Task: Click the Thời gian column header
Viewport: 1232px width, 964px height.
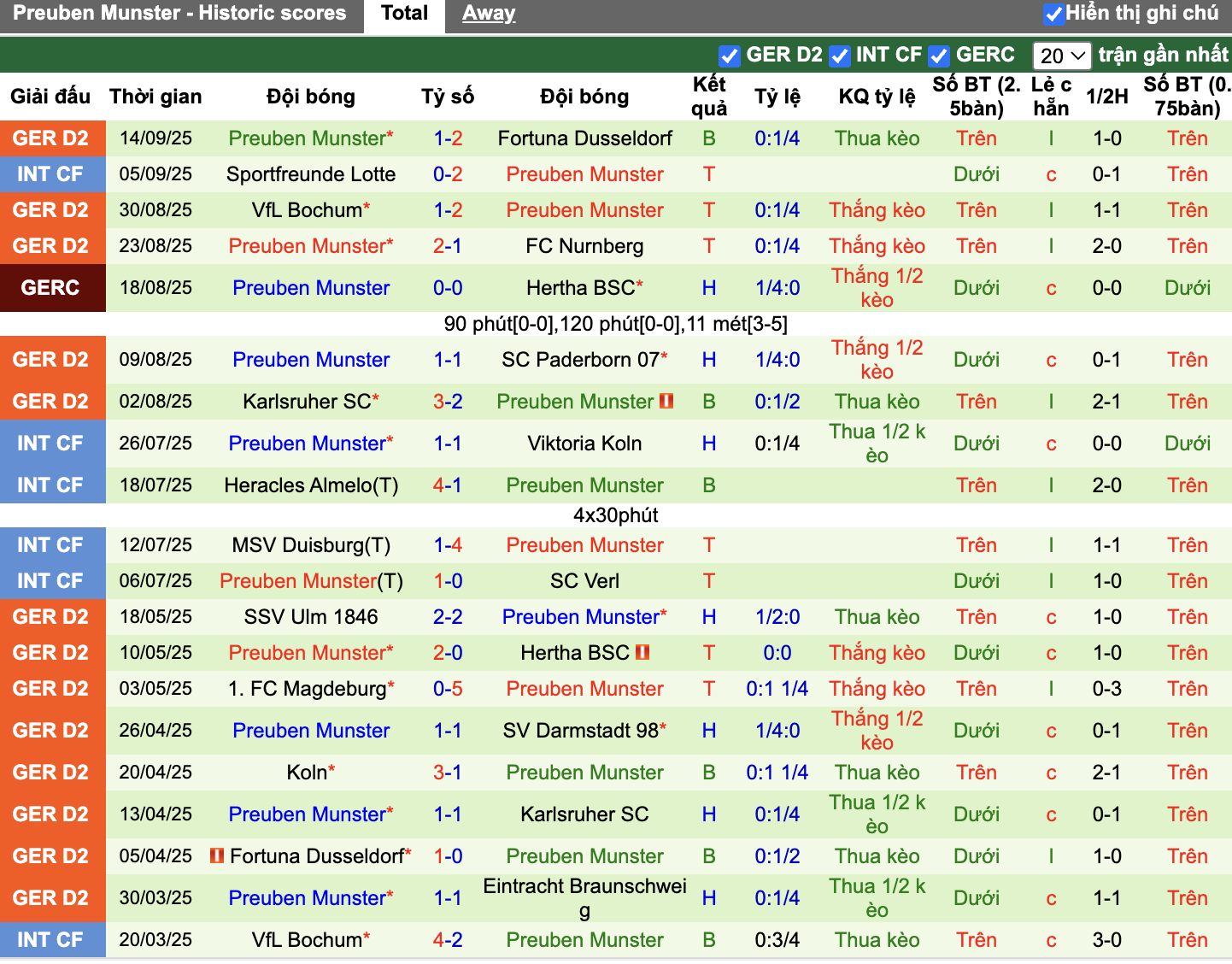Action: coord(155,97)
